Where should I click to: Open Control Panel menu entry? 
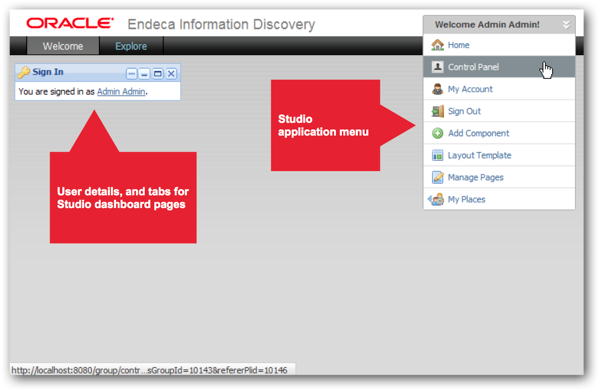tap(499, 67)
